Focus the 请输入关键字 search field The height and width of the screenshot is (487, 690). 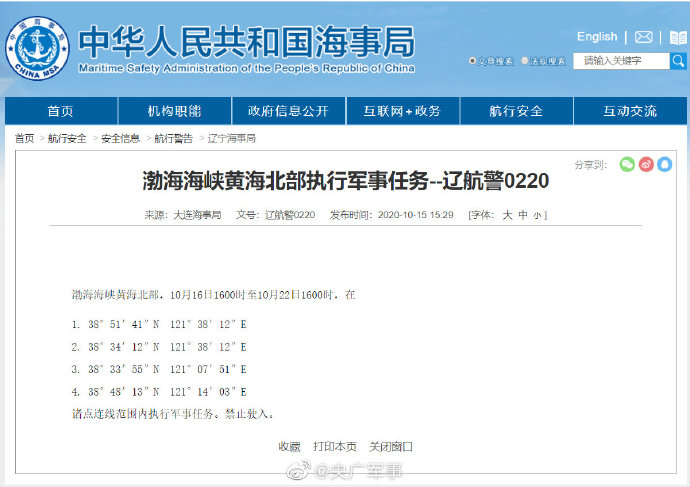point(621,61)
